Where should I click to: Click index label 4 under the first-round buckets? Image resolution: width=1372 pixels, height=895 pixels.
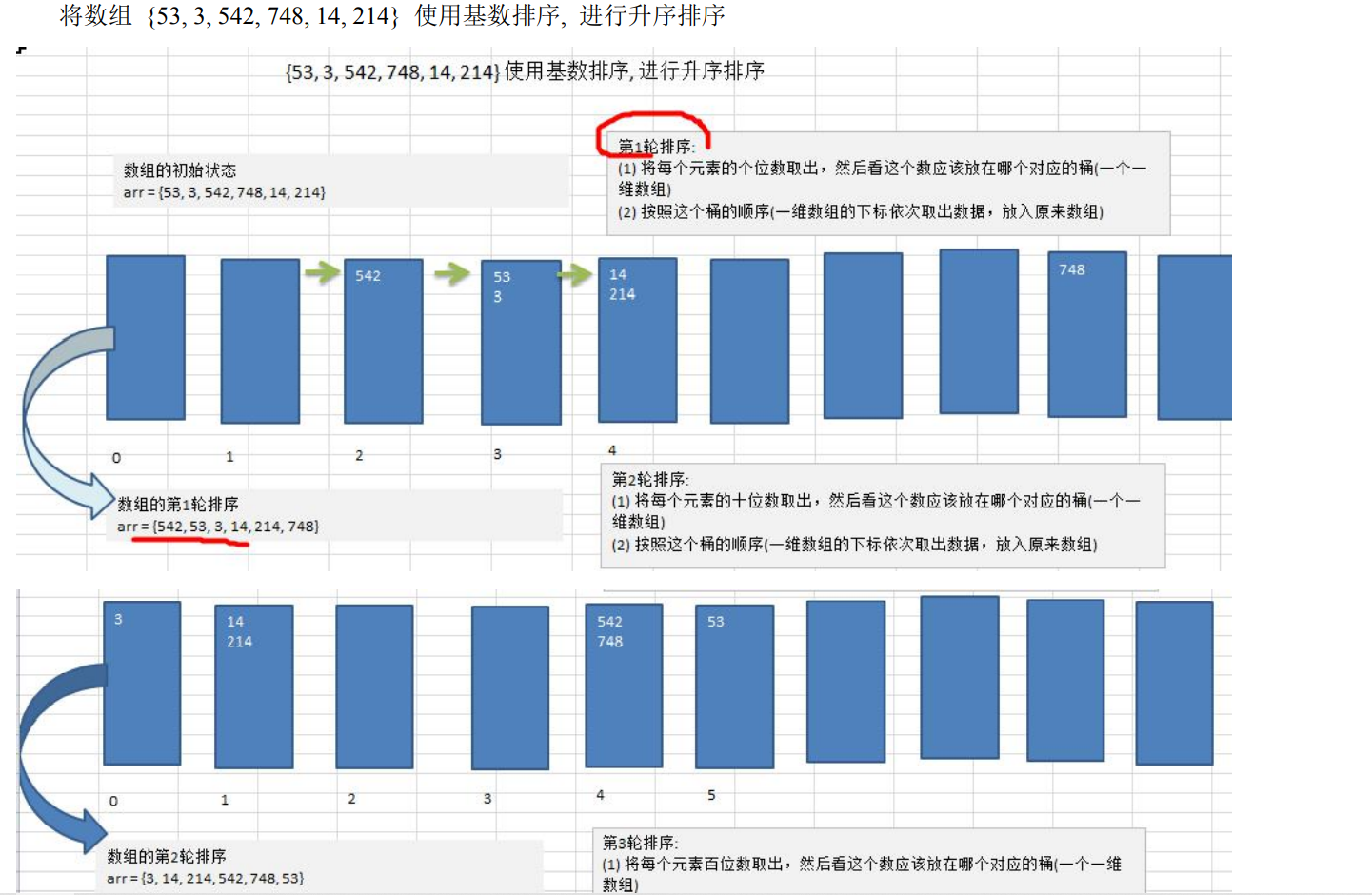pos(612,449)
